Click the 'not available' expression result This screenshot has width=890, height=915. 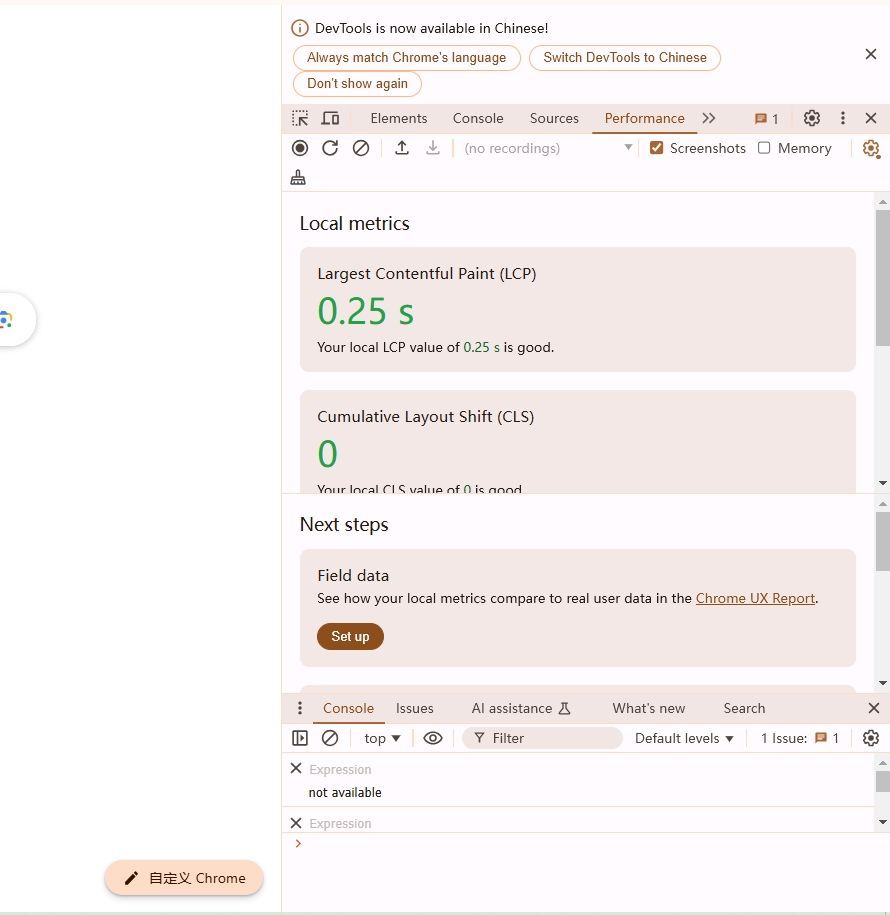(x=345, y=792)
